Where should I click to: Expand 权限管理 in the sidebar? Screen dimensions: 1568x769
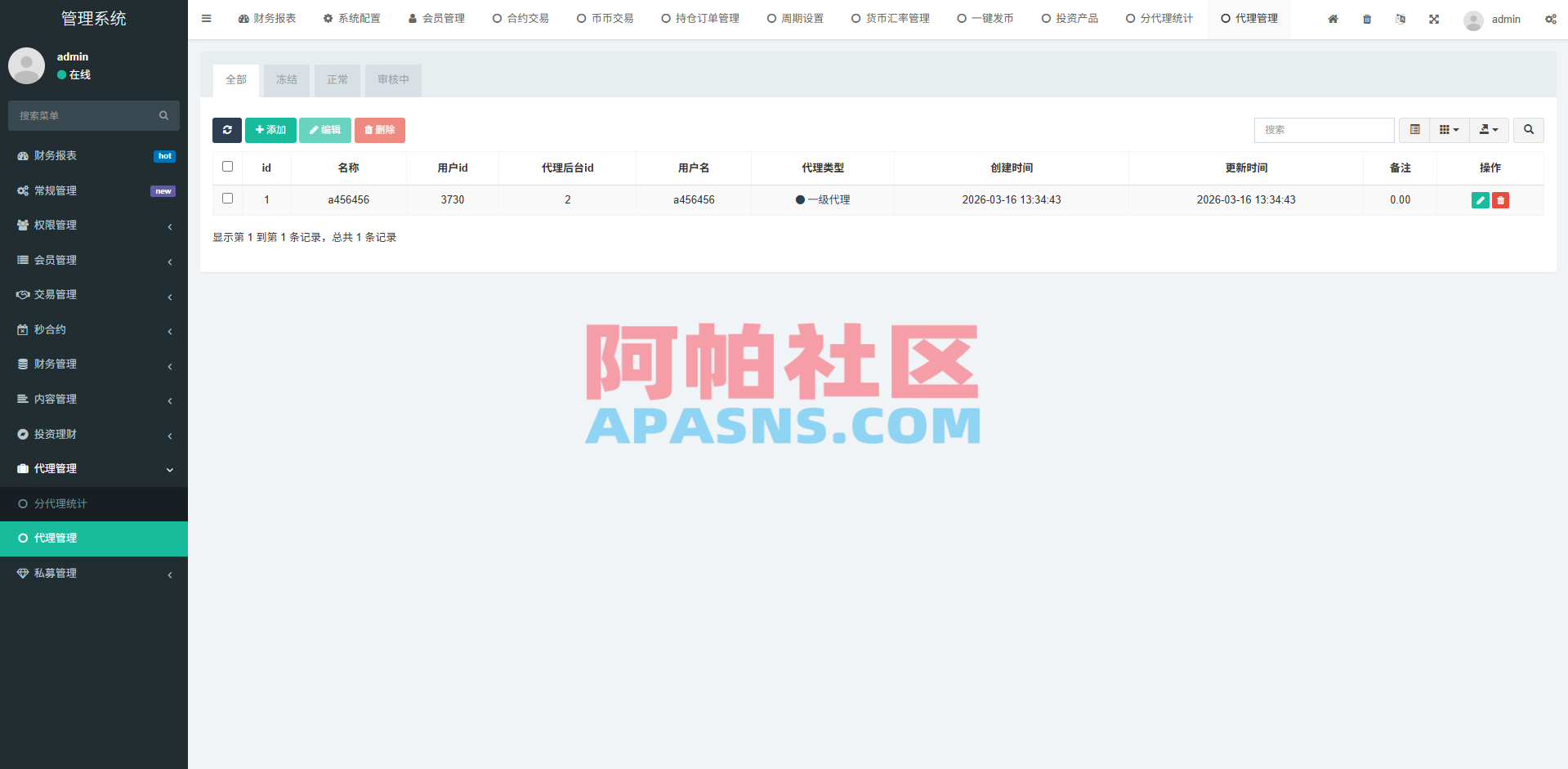pos(94,226)
